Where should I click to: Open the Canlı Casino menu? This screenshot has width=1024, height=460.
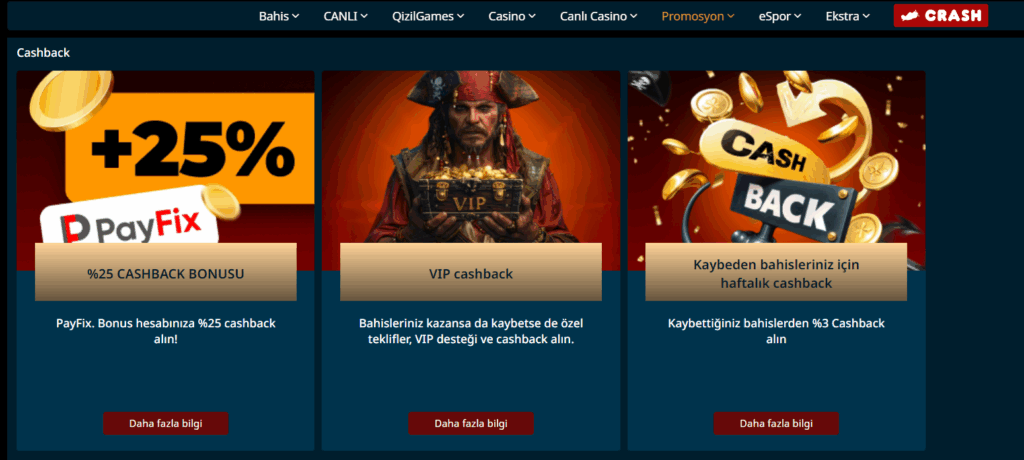599,16
